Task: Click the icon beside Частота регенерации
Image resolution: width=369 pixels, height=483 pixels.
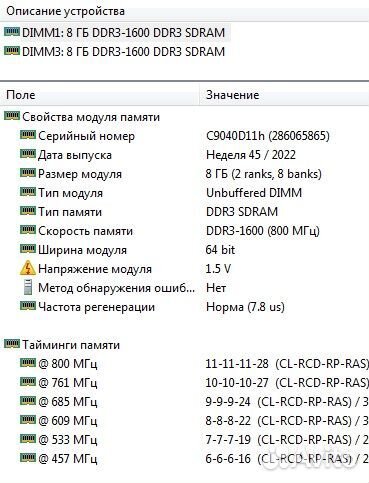Action: 28,306
